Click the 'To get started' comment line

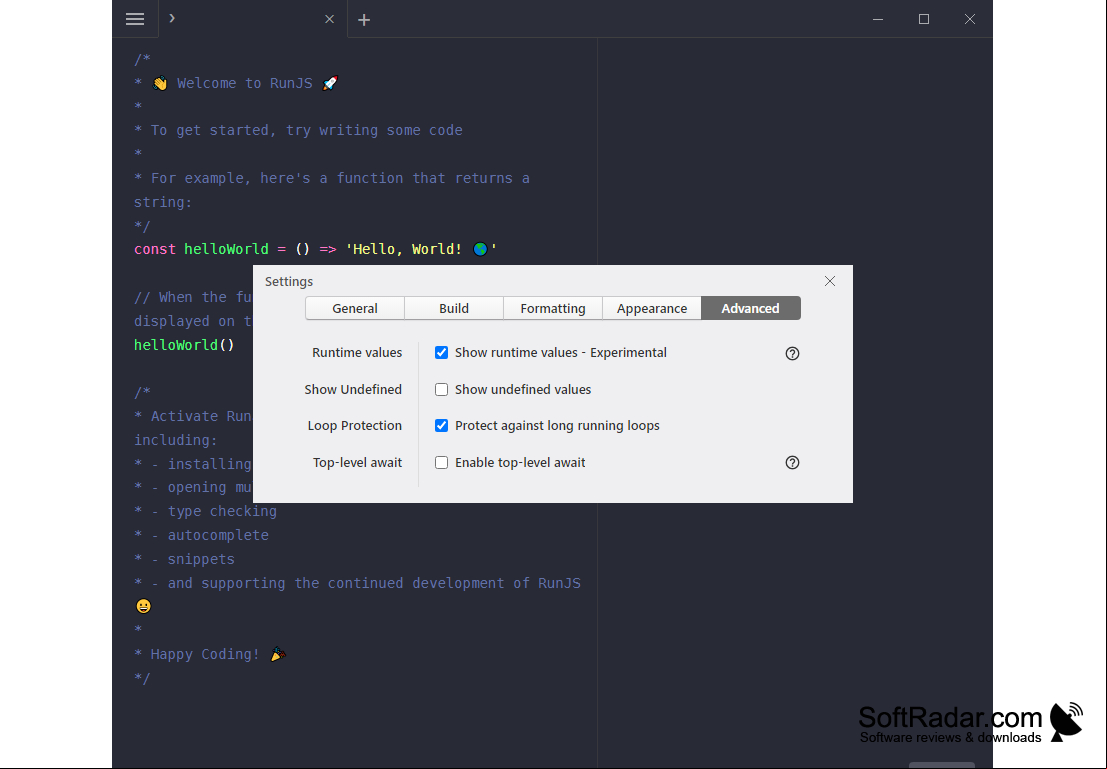tap(299, 131)
